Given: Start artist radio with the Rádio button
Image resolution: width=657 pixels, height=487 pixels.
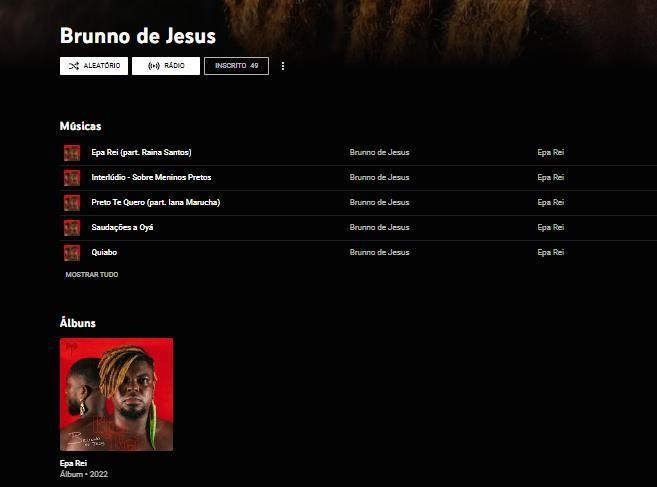Looking at the screenshot, I should [166, 66].
